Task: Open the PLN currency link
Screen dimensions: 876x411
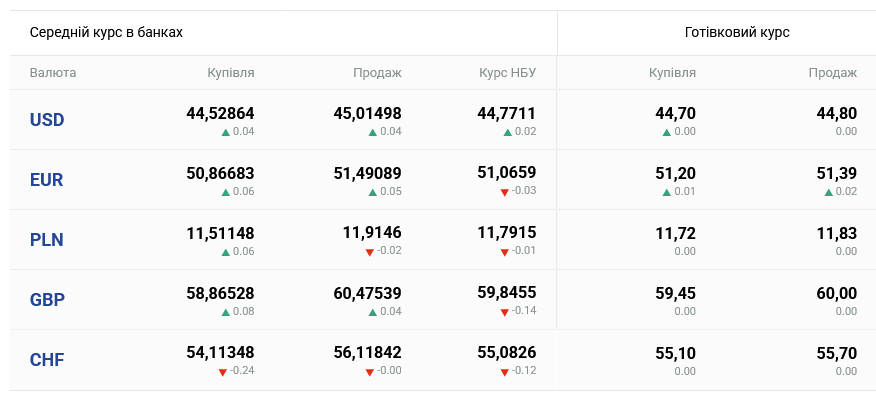Action: pyautogui.click(x=46, y=240)
